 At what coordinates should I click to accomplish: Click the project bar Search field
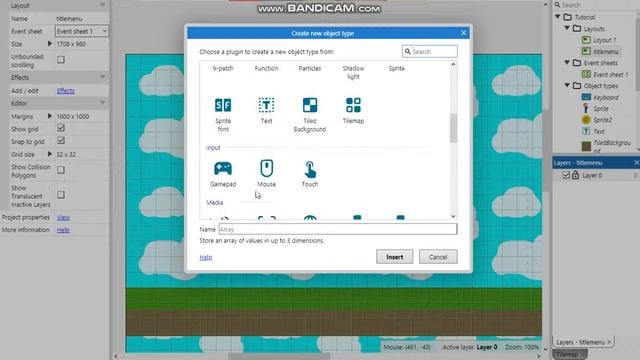597,5
